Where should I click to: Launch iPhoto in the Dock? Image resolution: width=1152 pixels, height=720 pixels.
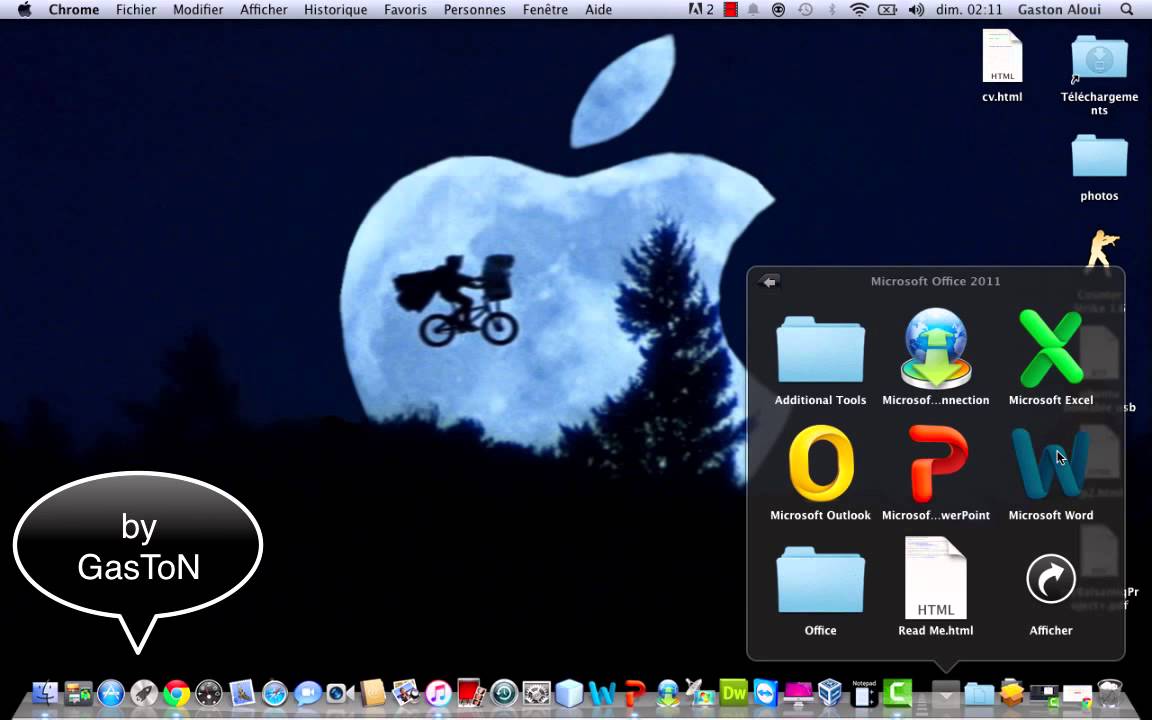pos(406,693)
